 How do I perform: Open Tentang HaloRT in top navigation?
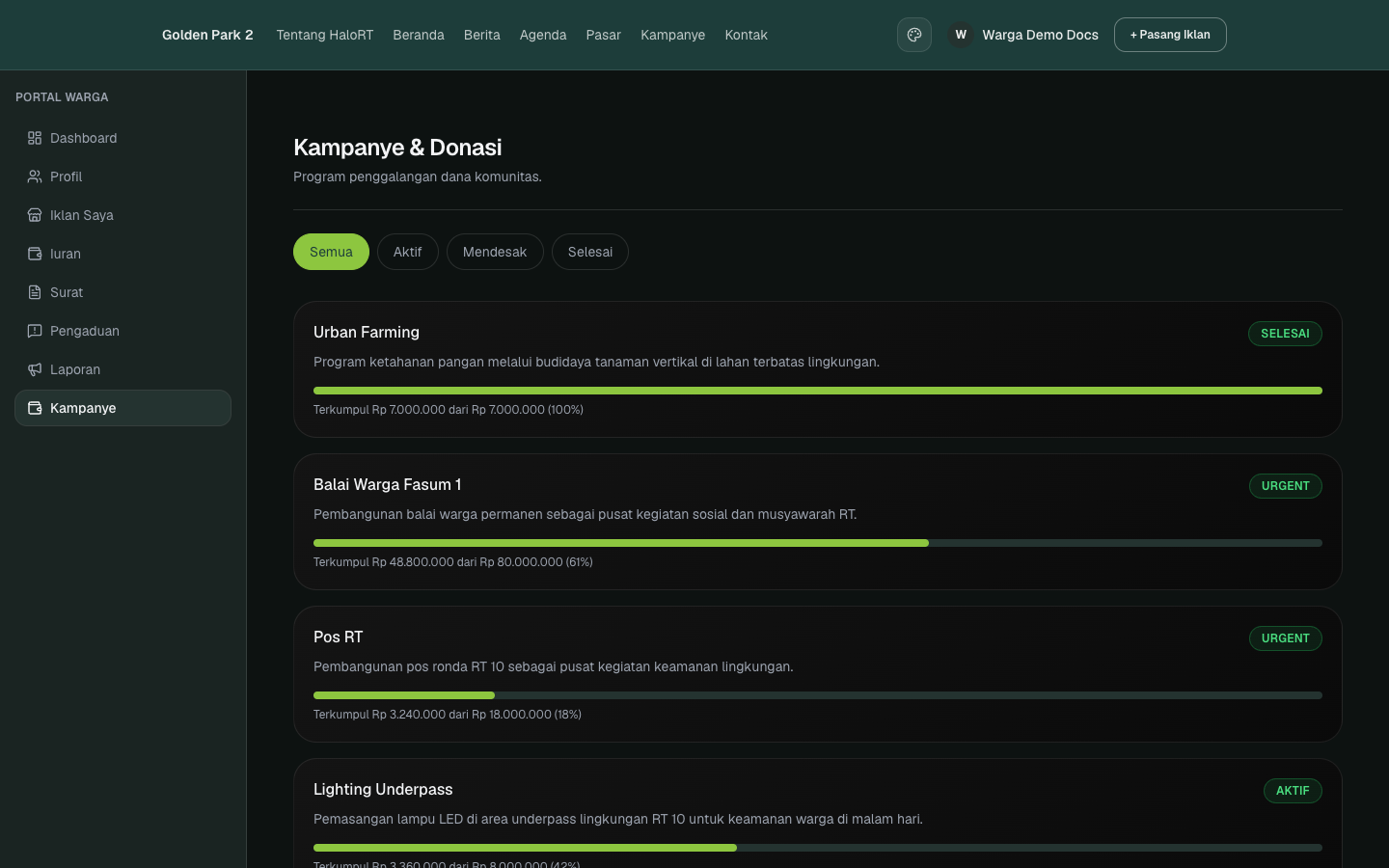(324, 35)
